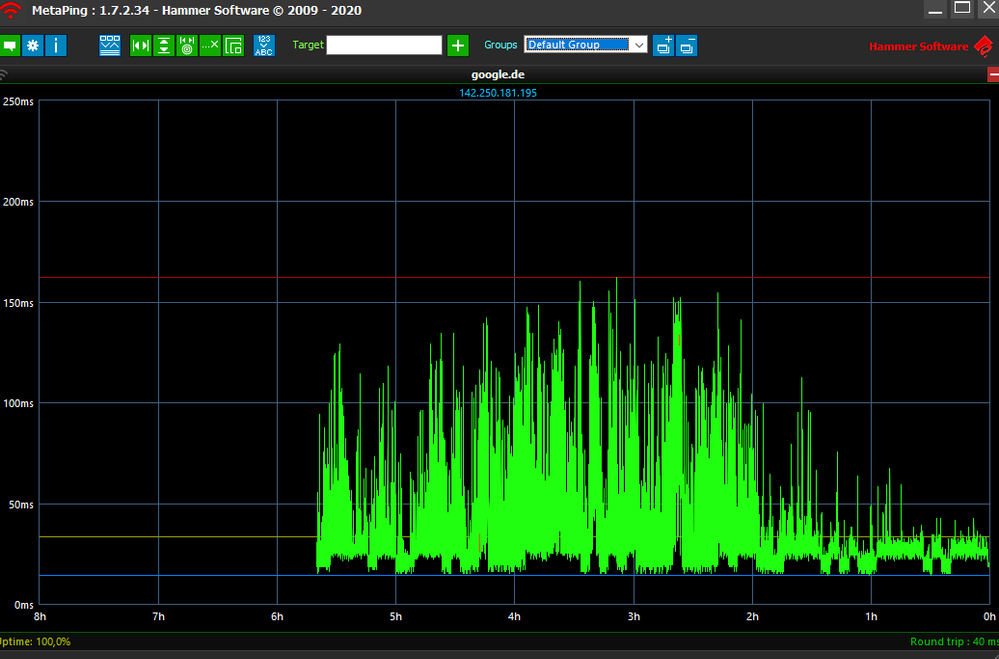Click the horizontal fit arrows icon
Viewport: 999px width, 659px height.
[141, 46]
